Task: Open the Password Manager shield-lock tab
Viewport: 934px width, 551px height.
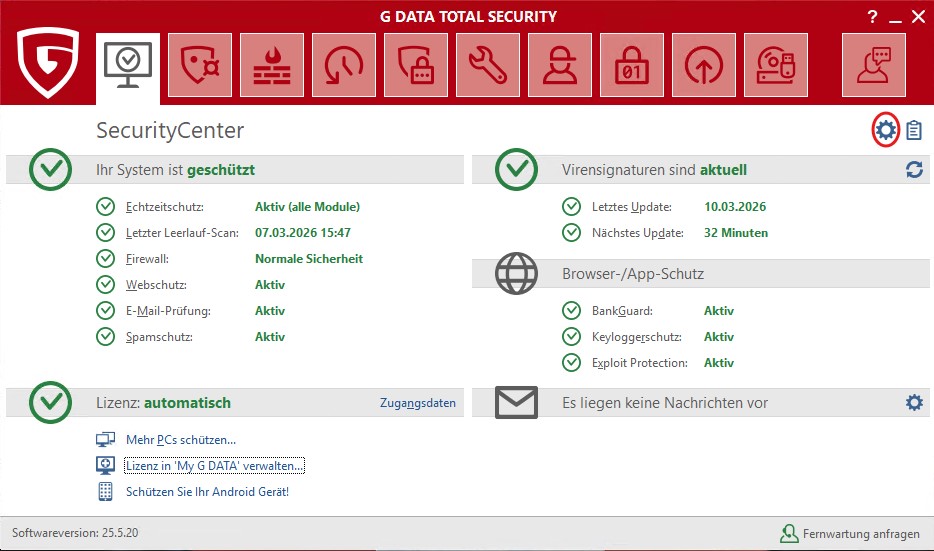Action: (x=416, y=65)
